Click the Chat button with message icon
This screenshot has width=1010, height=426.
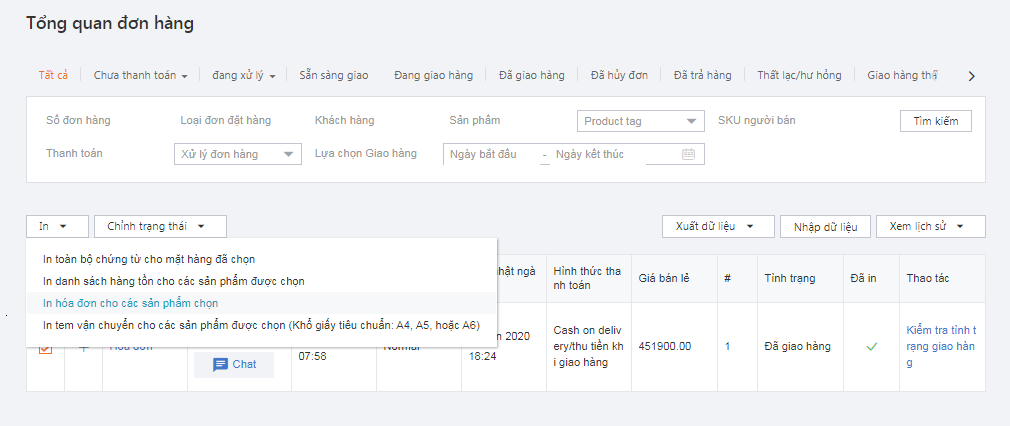[234, 365]
